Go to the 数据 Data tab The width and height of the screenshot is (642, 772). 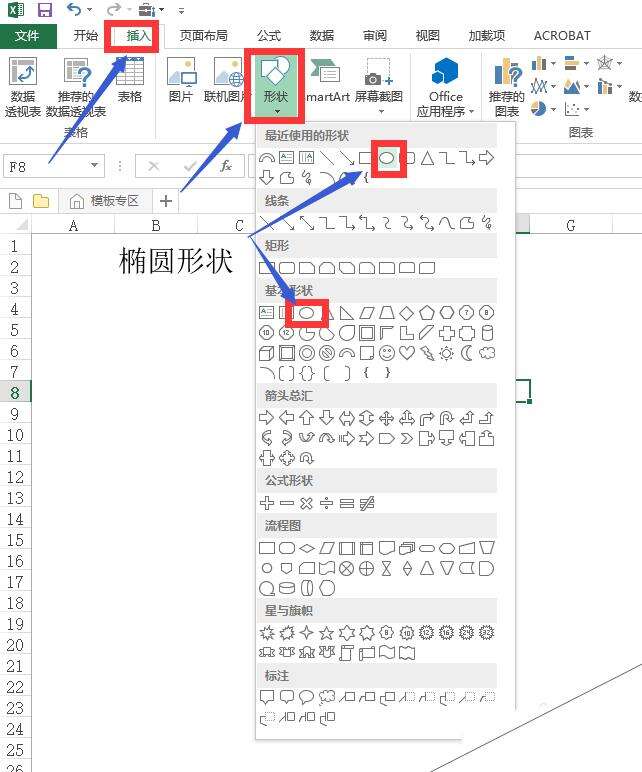point(321,35)
